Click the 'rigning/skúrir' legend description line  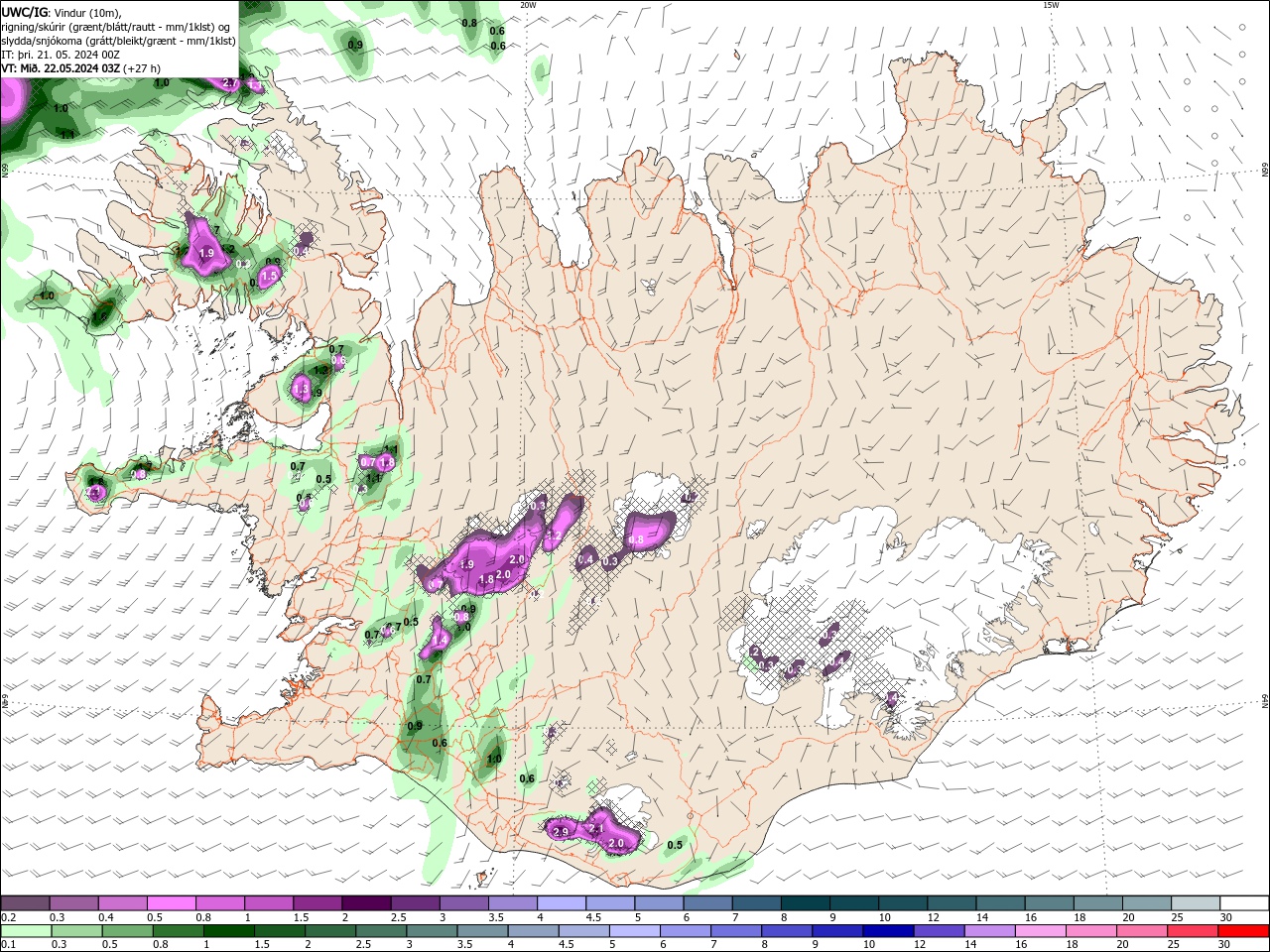coord(117,27)
